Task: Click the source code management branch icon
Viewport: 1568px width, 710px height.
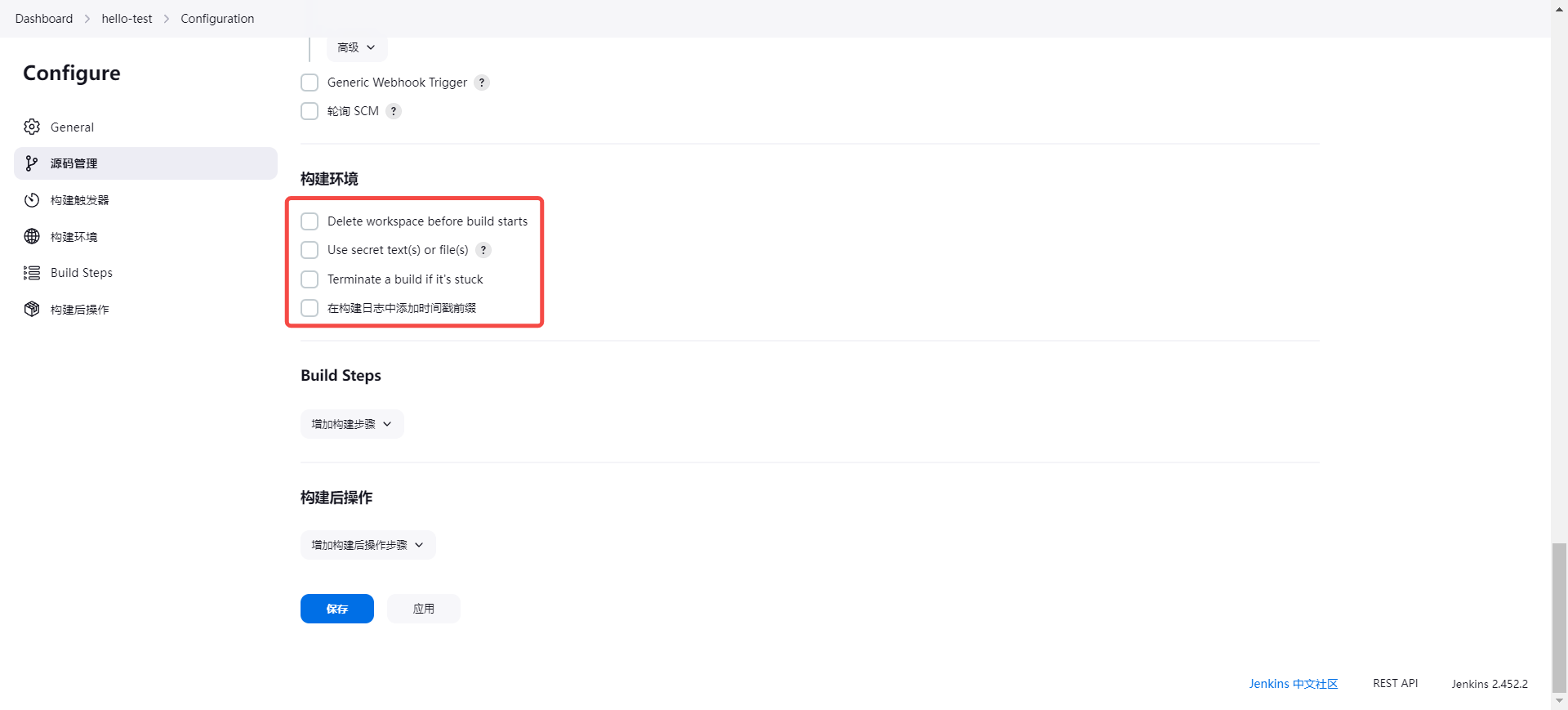Action: pos(32,163)
